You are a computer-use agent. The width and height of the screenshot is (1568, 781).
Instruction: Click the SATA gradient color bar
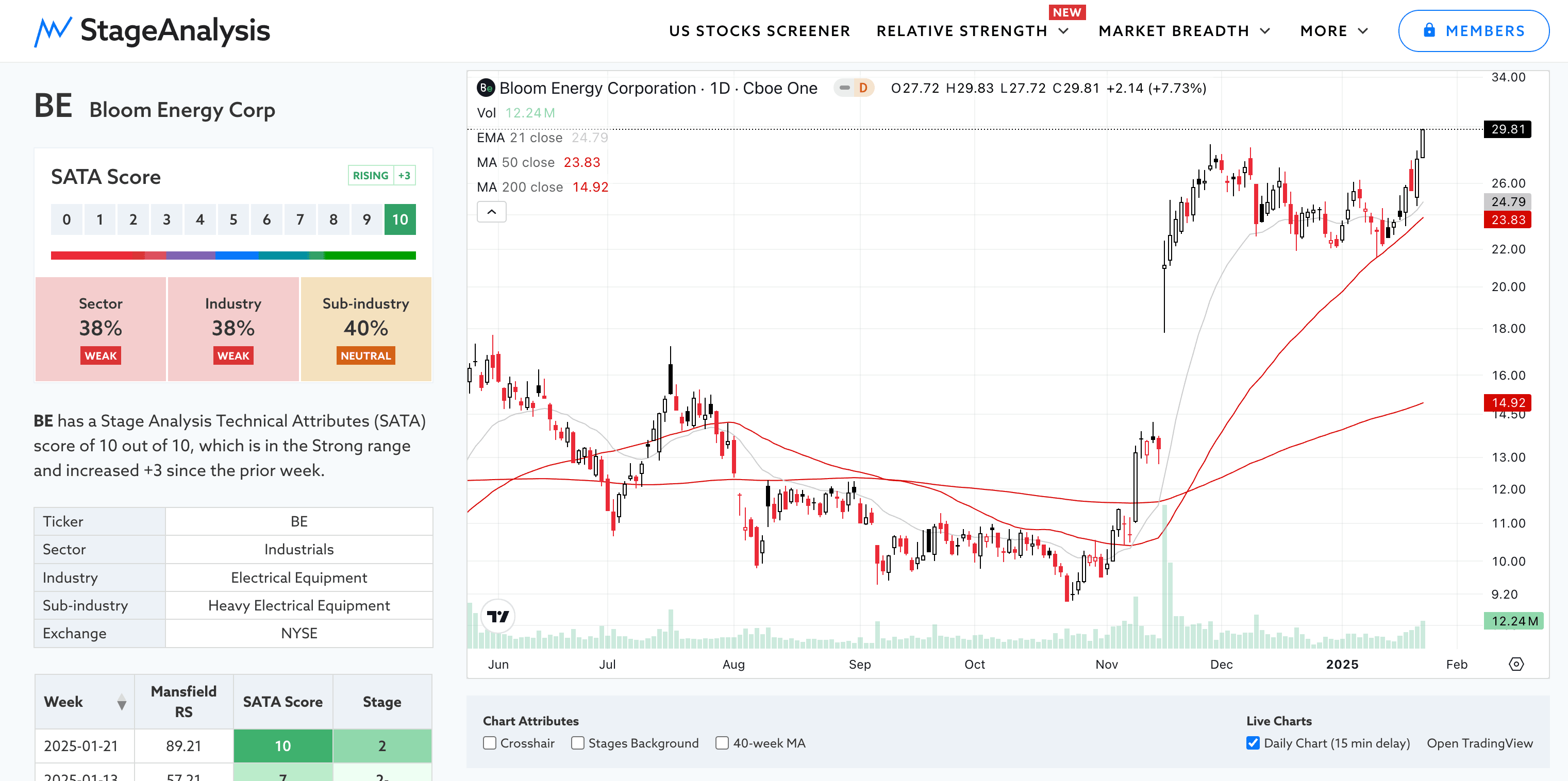(233, 256)
